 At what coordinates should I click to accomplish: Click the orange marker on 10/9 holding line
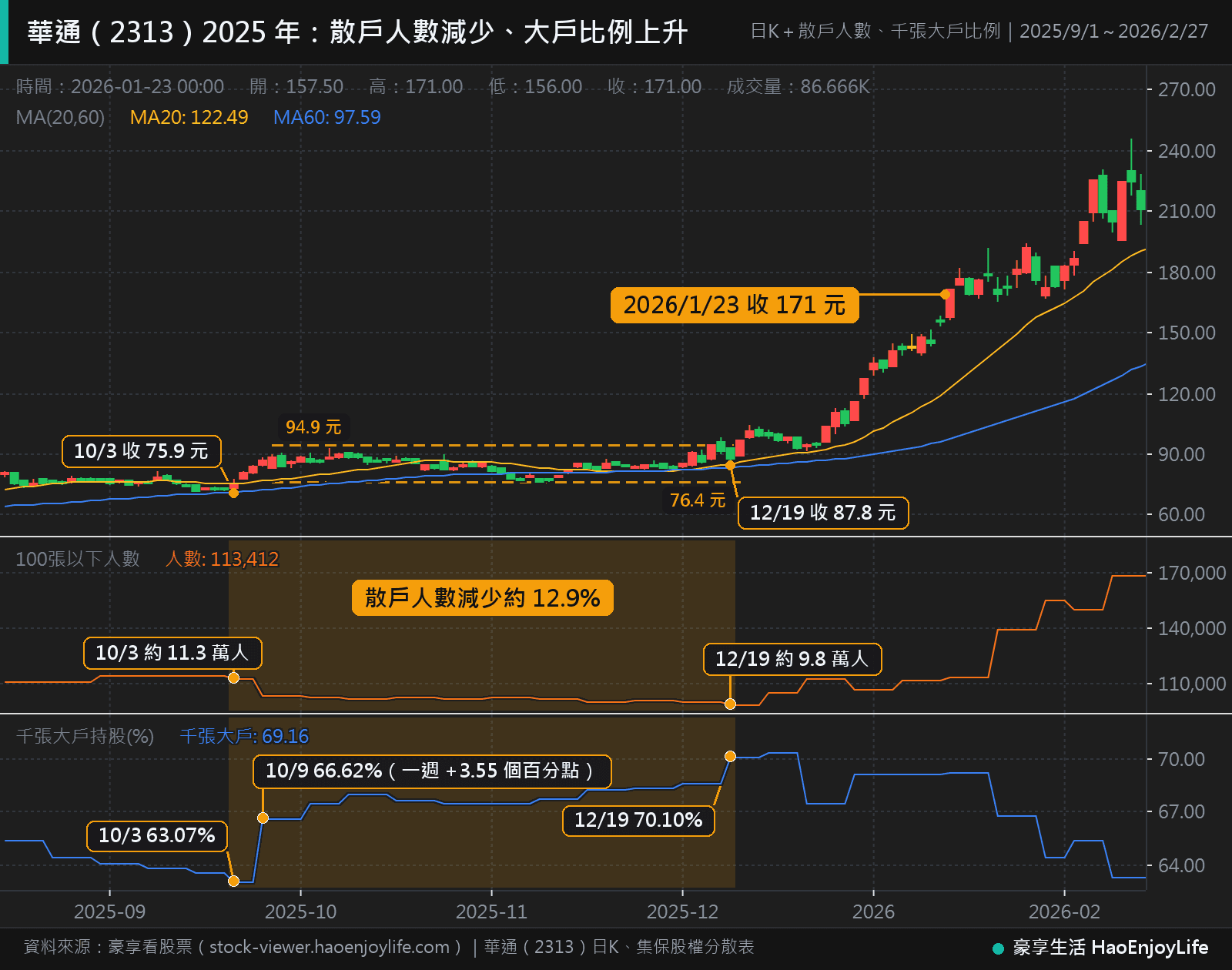tap(263, 818)
